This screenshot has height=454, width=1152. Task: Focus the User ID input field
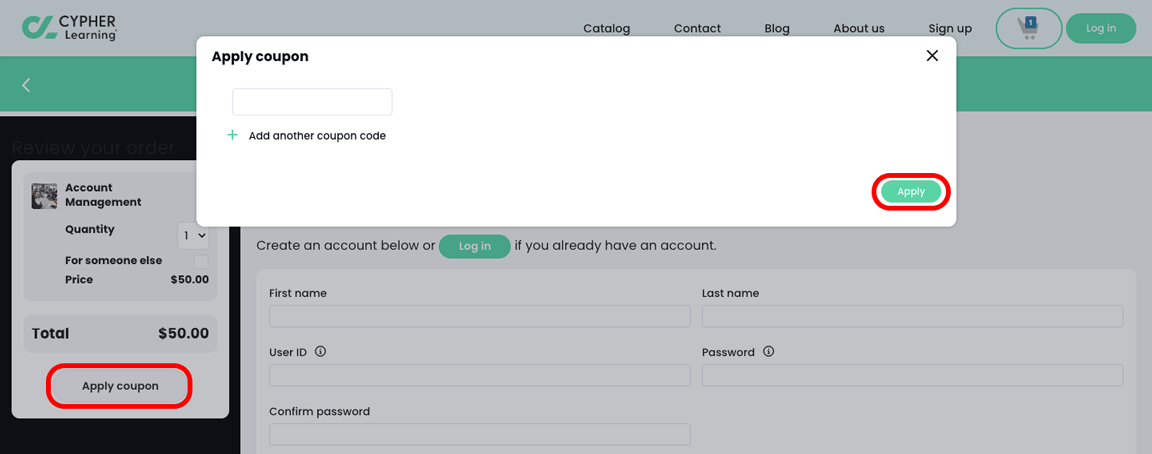pyautogui.click(x=480, y=375)
